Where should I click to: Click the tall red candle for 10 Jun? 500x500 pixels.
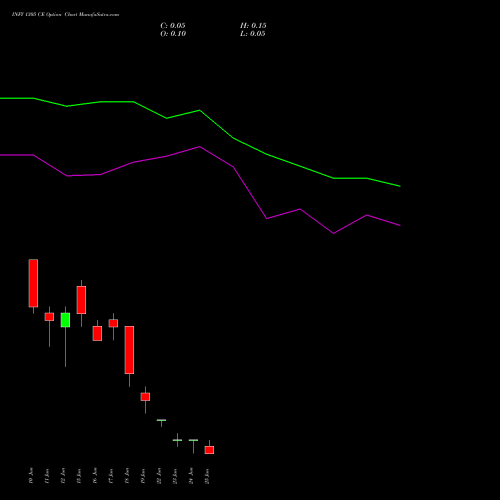(x=33, y=283)
